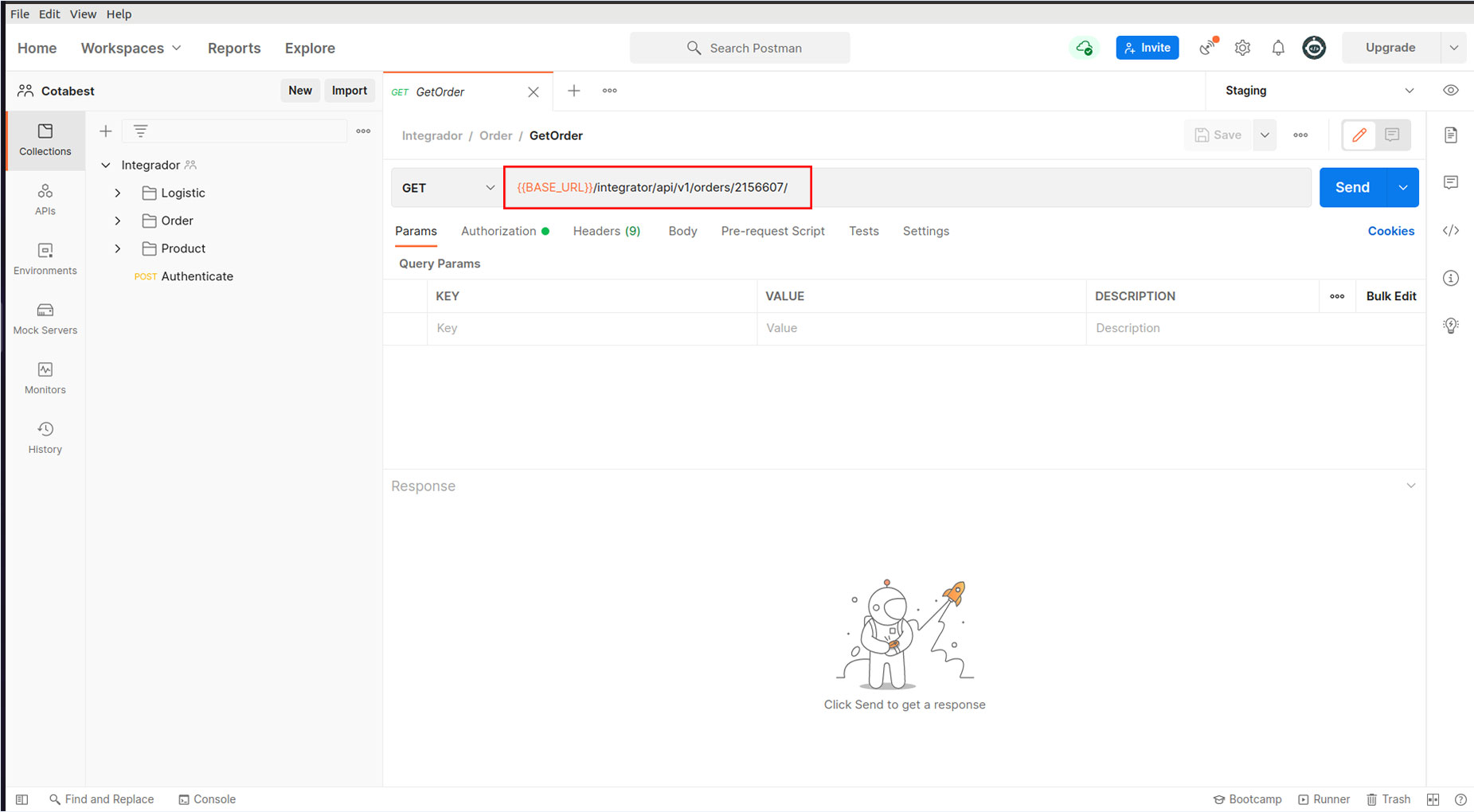
Task: Open the Edit menu
Action: (49, 14)
